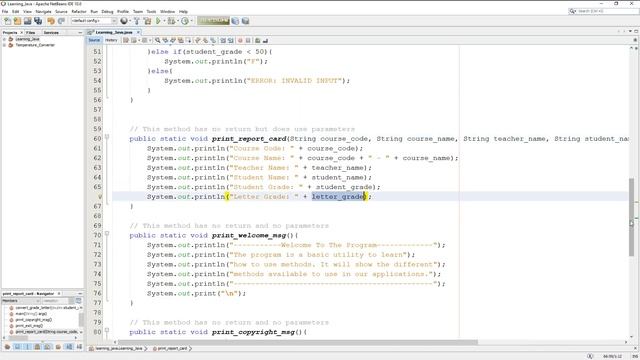Click the Comment icon in editor toolbar
The height and width of the screenshot is (360, 640).
258,40
